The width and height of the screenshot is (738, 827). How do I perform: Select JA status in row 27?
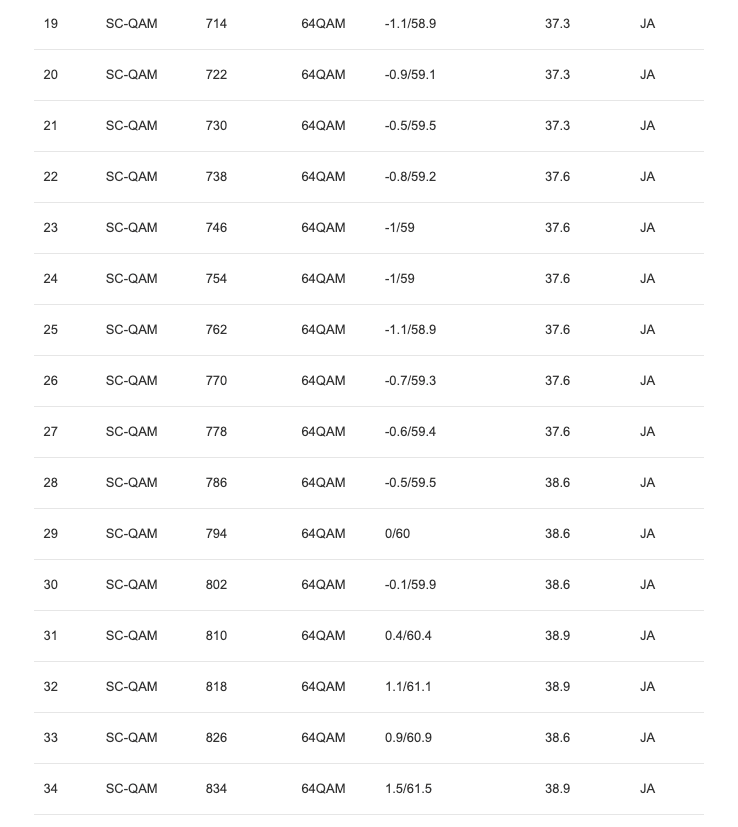click(647, 432)
